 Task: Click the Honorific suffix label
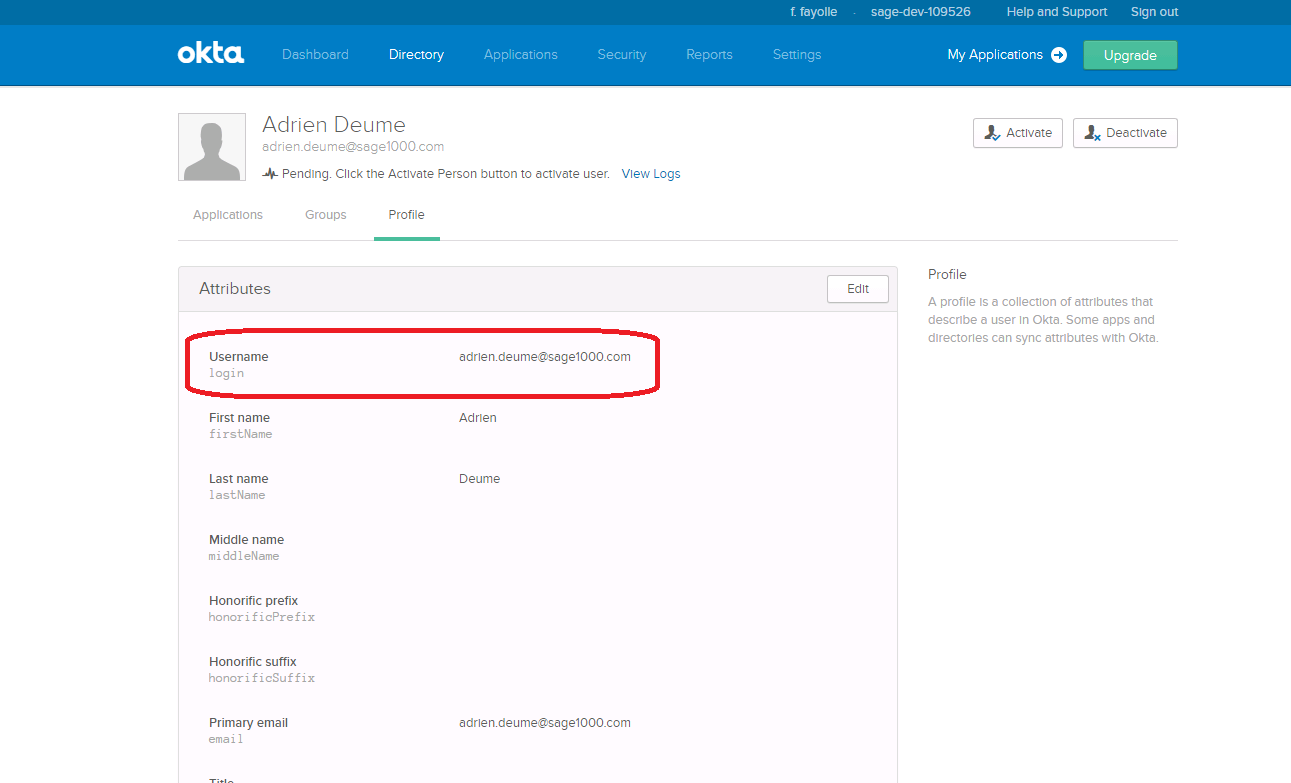coord(253,662)
